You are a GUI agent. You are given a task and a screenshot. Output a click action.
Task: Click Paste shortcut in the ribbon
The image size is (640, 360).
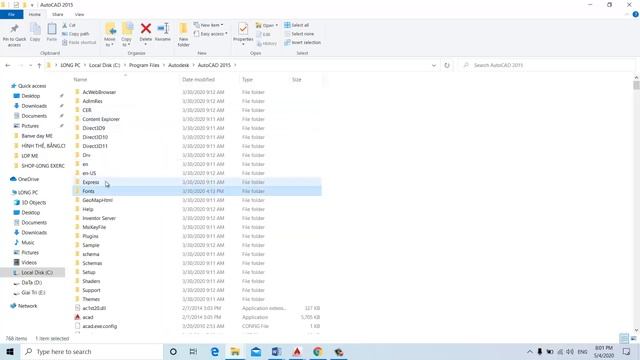pos(79,42)
